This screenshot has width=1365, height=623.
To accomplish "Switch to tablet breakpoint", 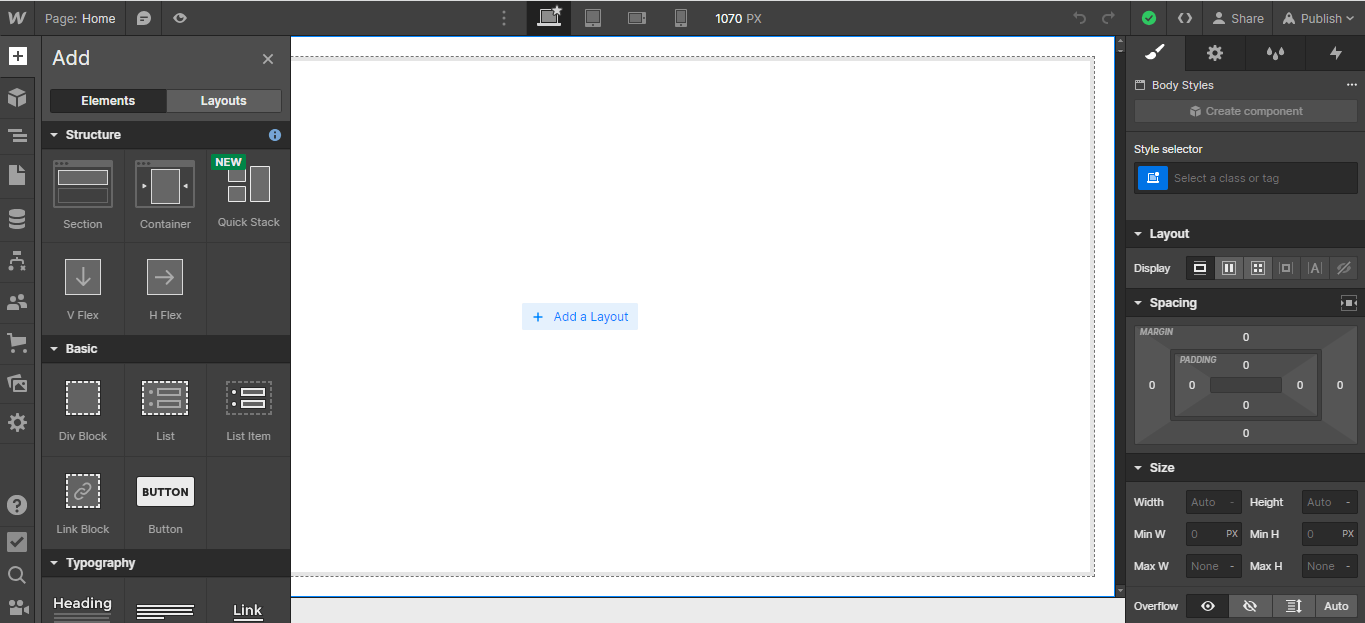I will [x=593, y=18].
